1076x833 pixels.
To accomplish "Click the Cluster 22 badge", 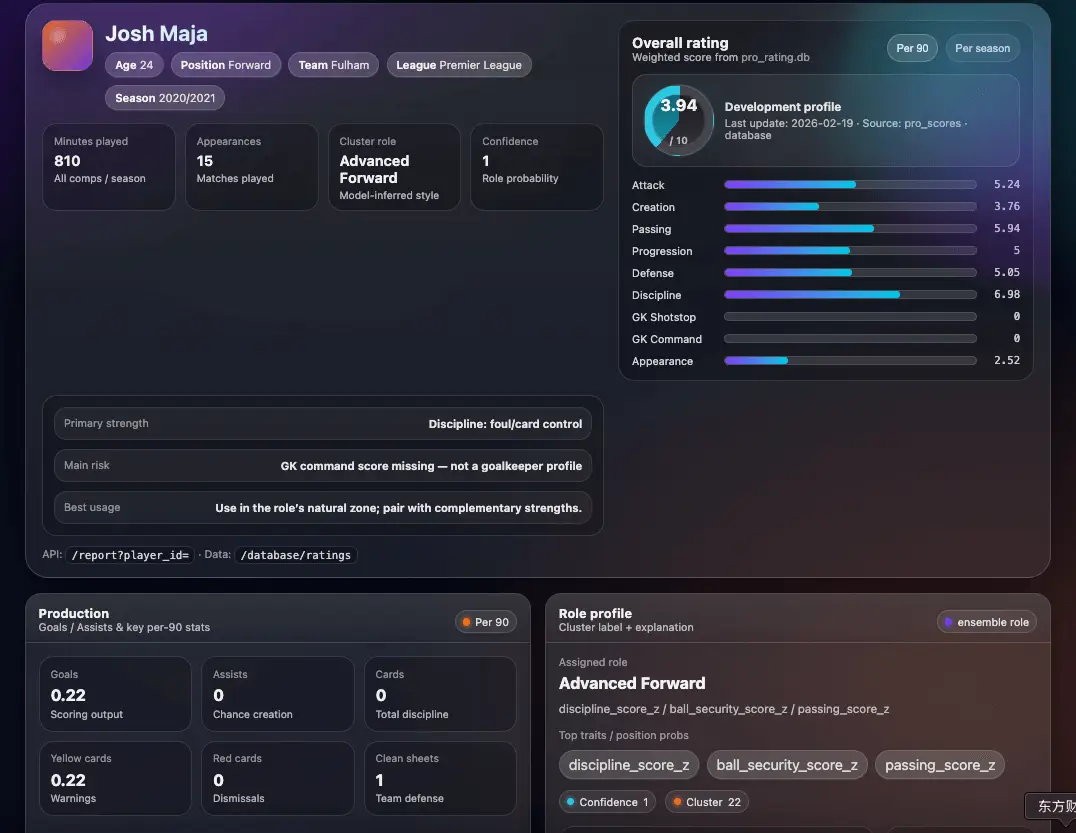I will (x=706, y=801).
